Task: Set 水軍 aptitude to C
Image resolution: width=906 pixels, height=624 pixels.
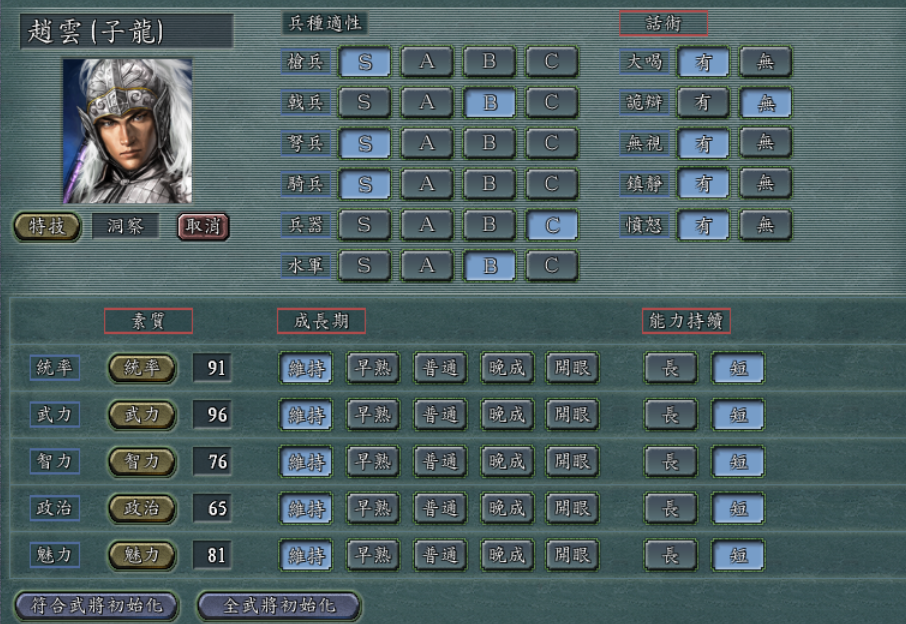Action: [x=552, y=266]
